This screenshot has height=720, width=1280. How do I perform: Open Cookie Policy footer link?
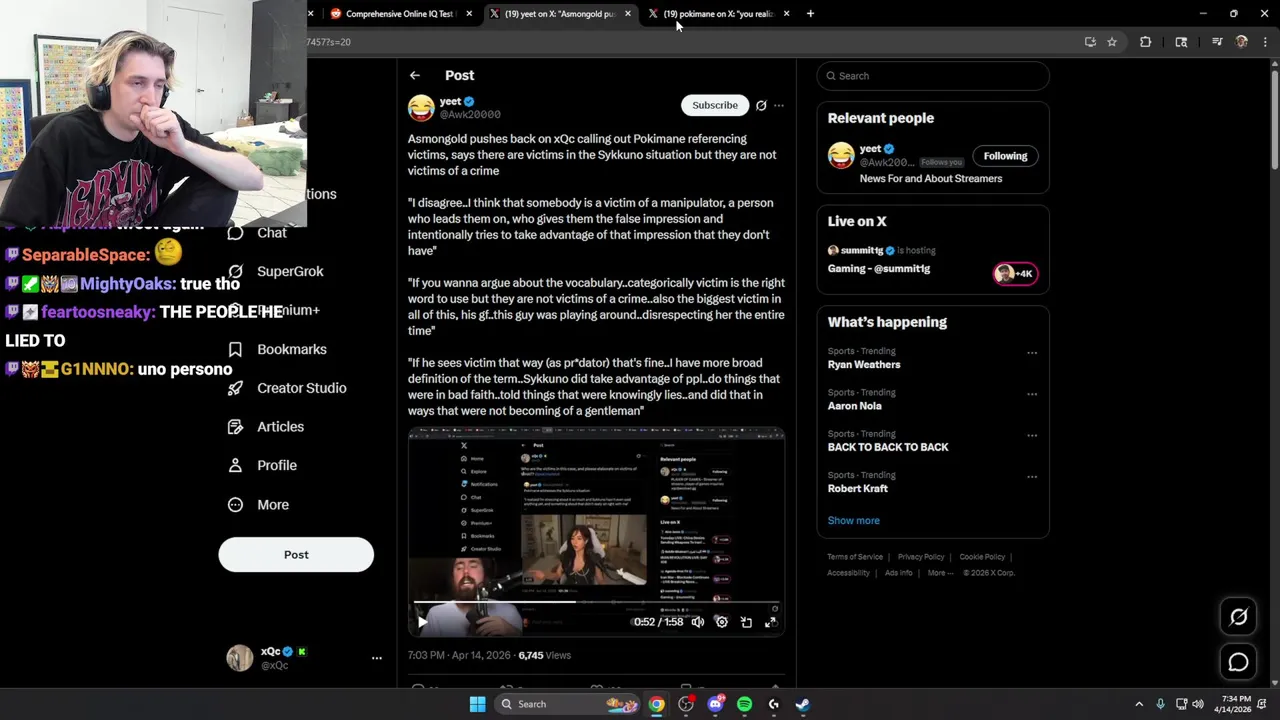pyautogui.click(x=982, y=557)
